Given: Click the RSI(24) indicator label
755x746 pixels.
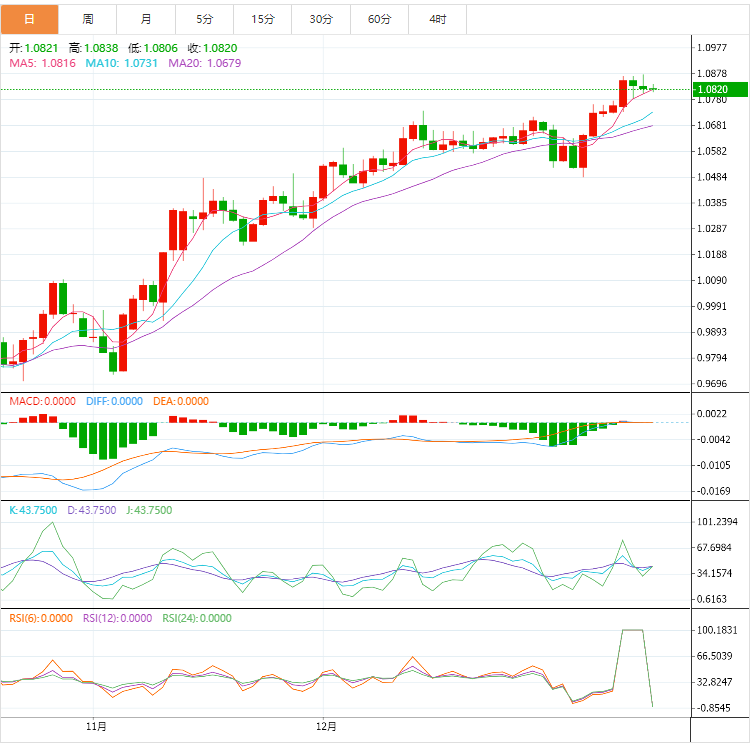Looking at the screenshot, I should tap(196, 618).
